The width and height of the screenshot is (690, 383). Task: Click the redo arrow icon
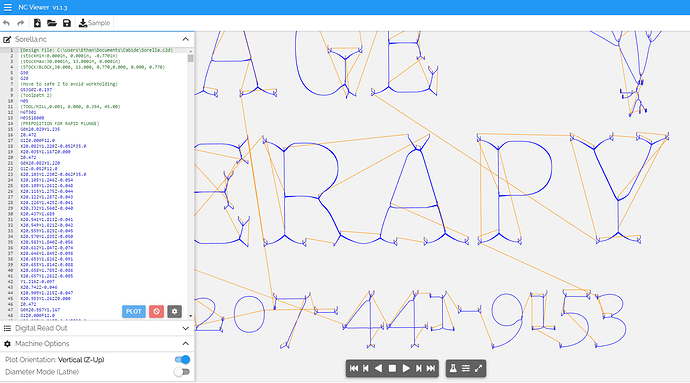pos(21,23)
